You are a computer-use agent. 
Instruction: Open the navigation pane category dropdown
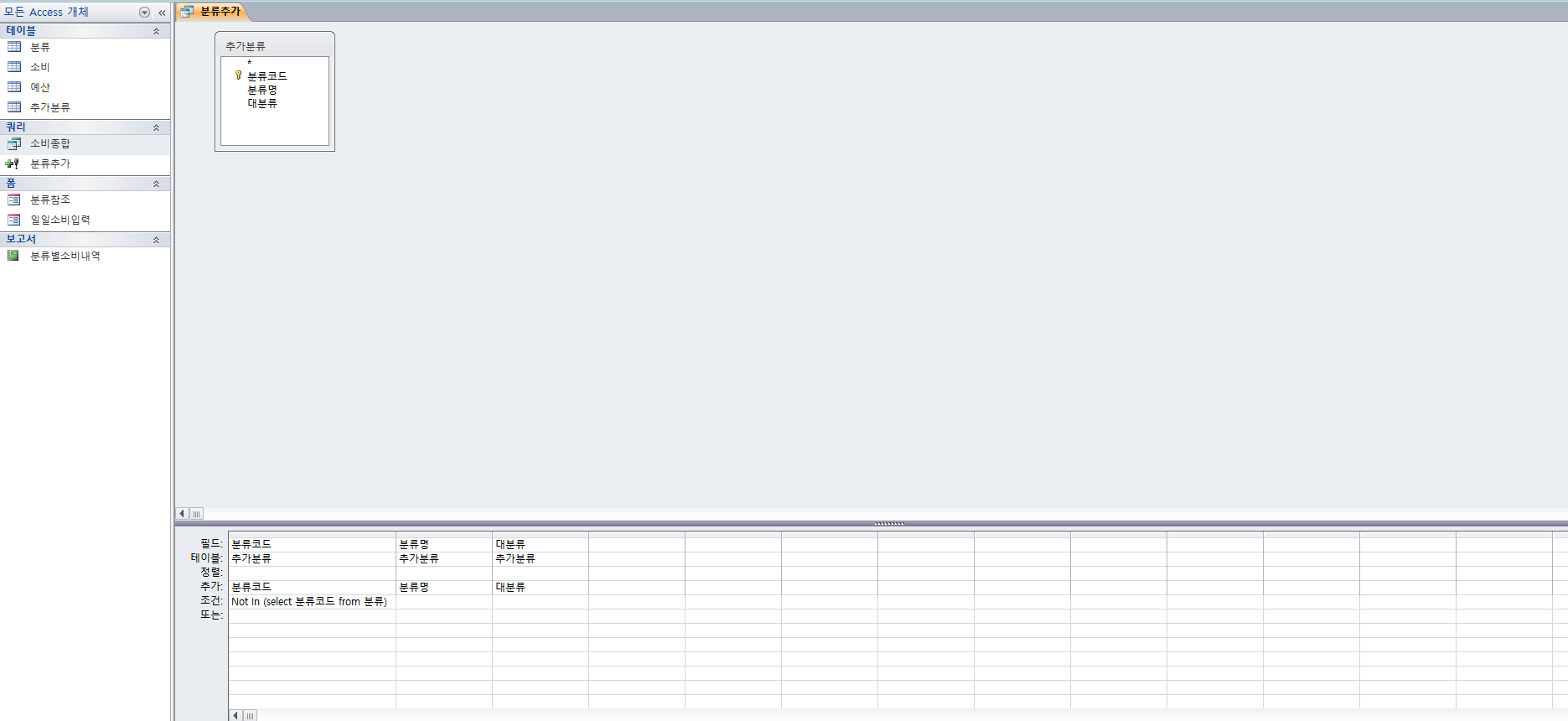pyautogui.click(x=144, y=13)
